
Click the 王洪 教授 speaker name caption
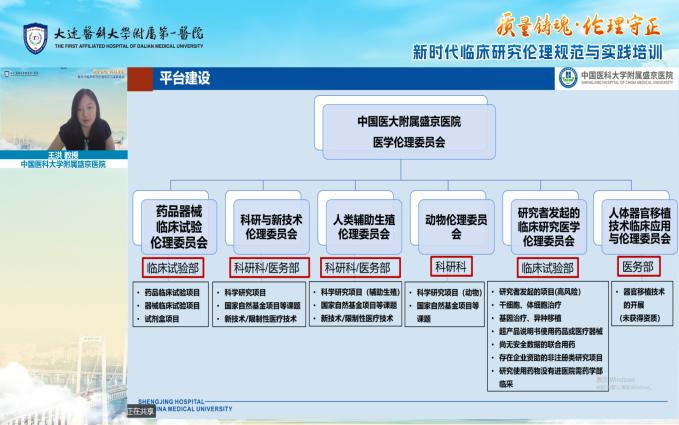click(x=64, y=155)
